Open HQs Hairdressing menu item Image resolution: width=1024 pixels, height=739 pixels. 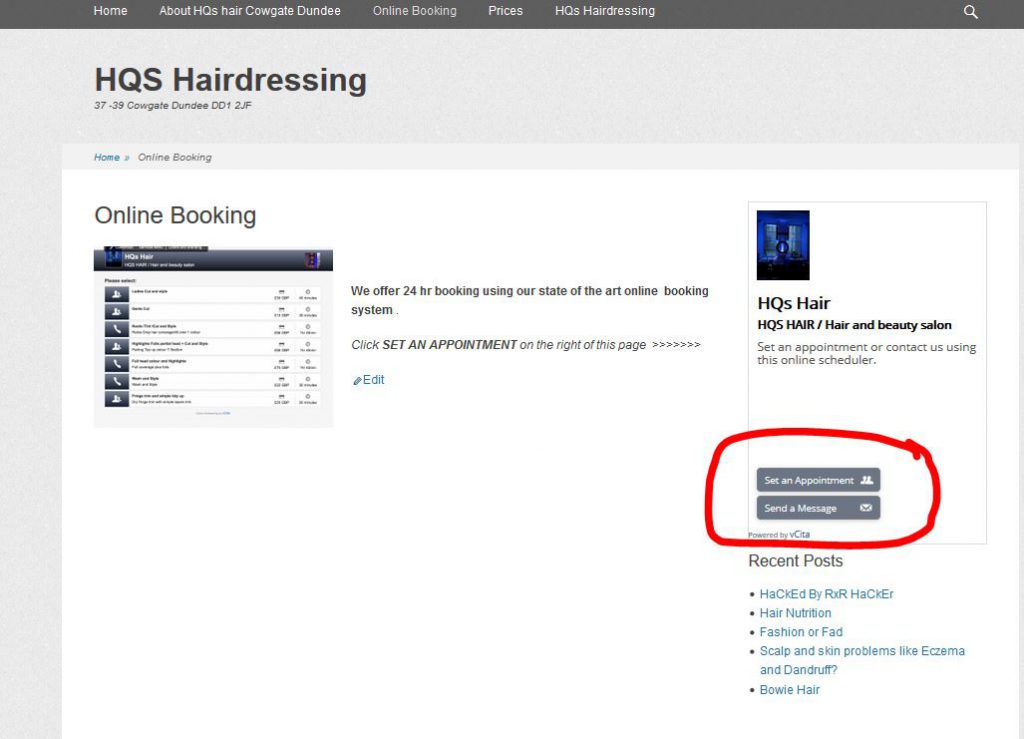tap(605, 11)
